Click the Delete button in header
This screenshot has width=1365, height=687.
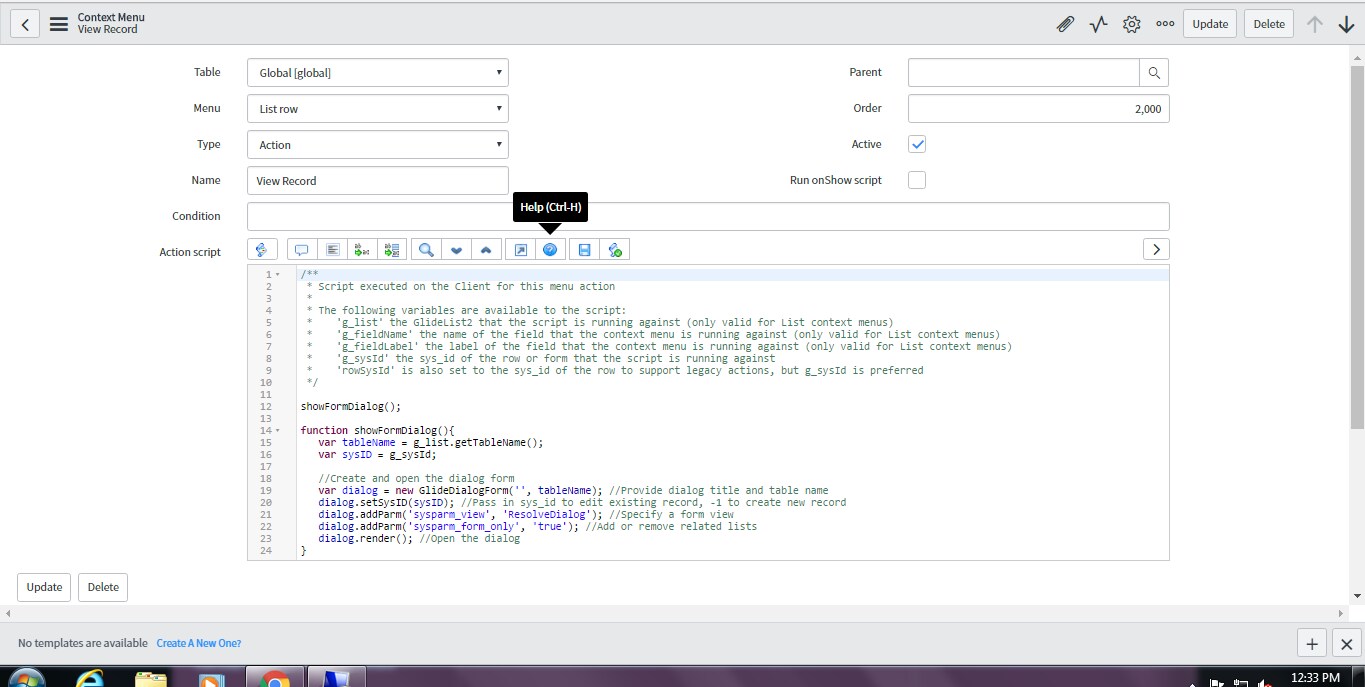(x=1269, y=24)
